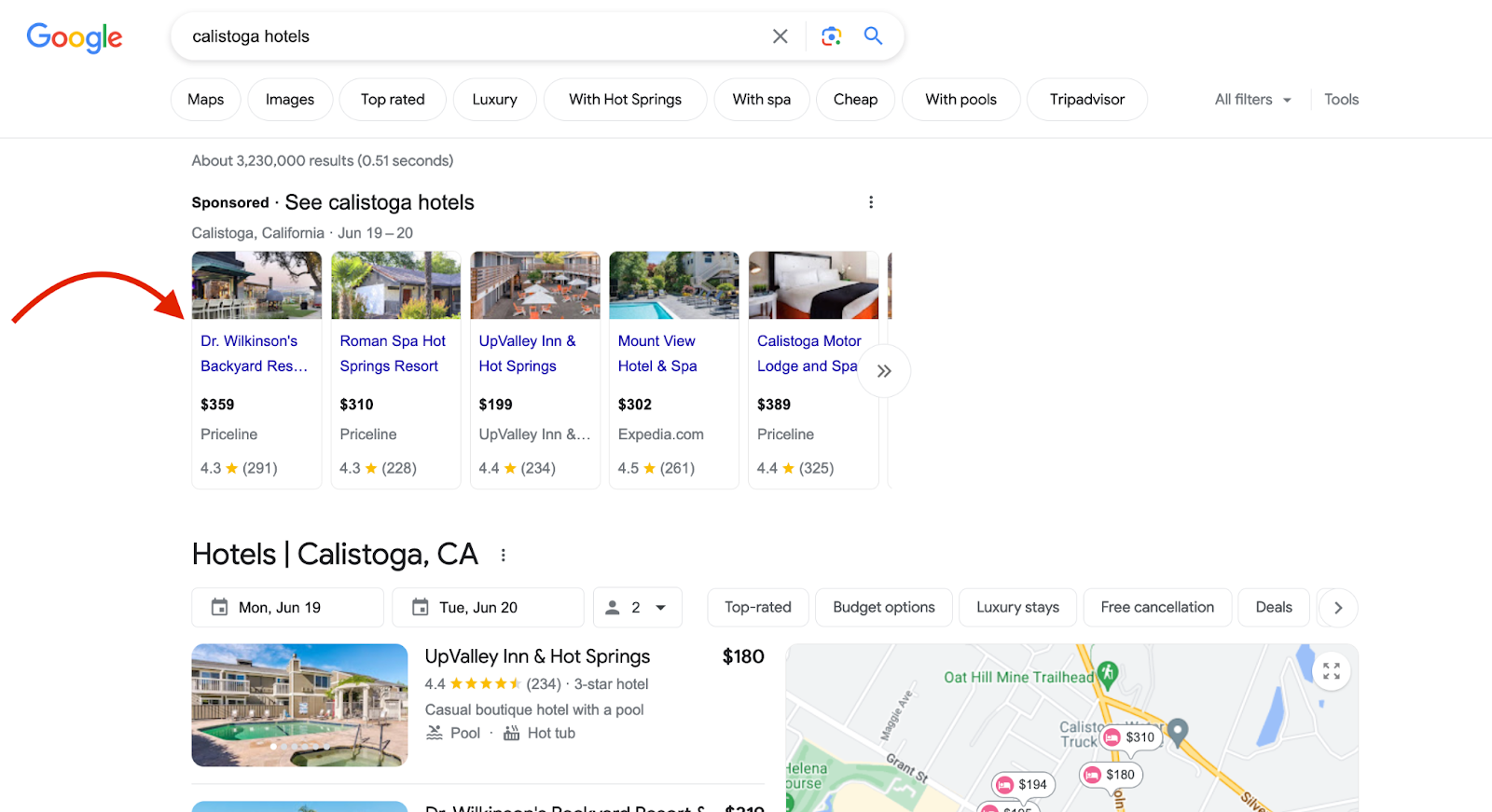This screenshot has width=1492, height=812.
Task: Click the 4.4 (325) rating text
Action: (795, 468)
